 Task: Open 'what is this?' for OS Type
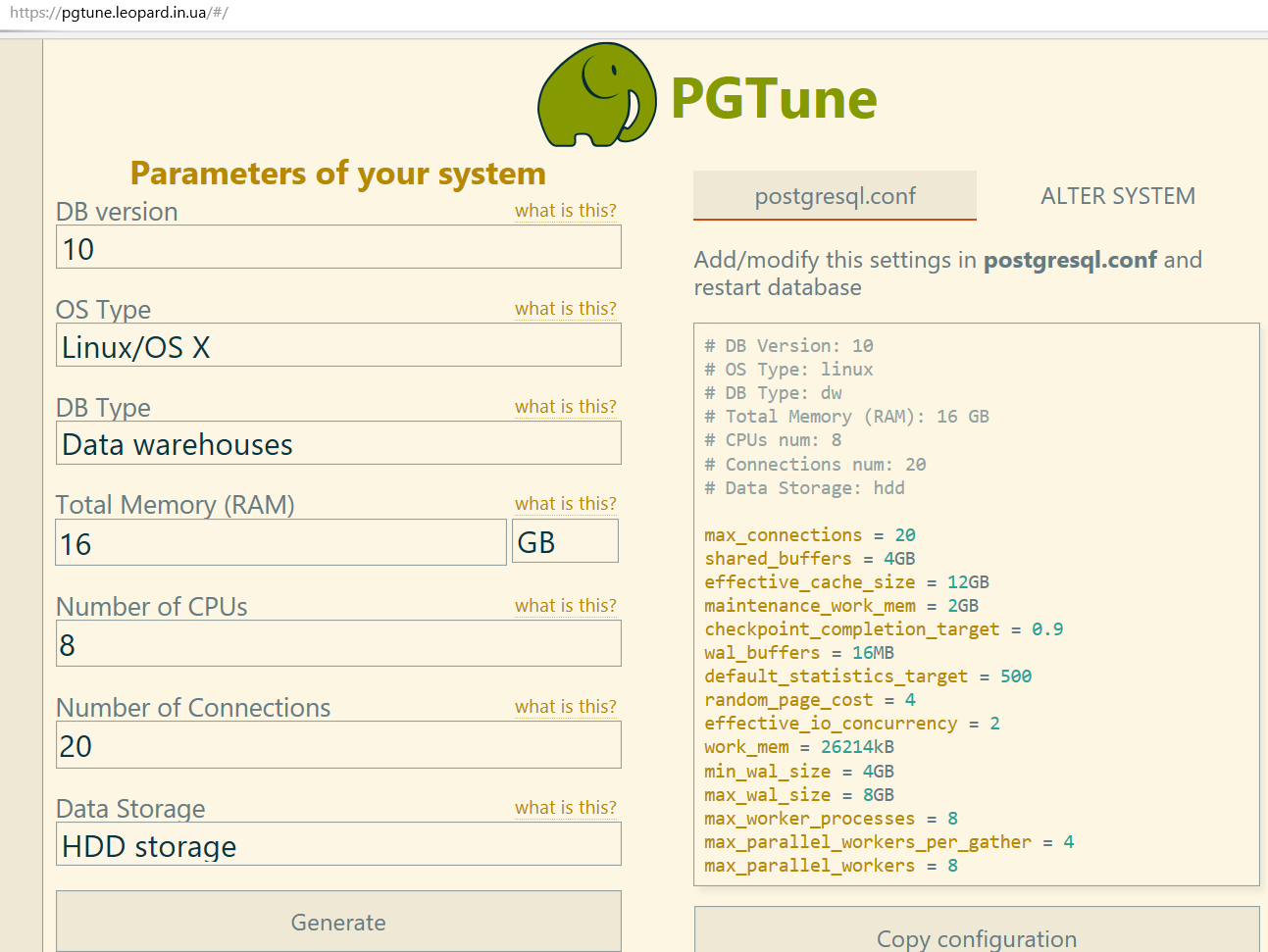click(566, 309)
